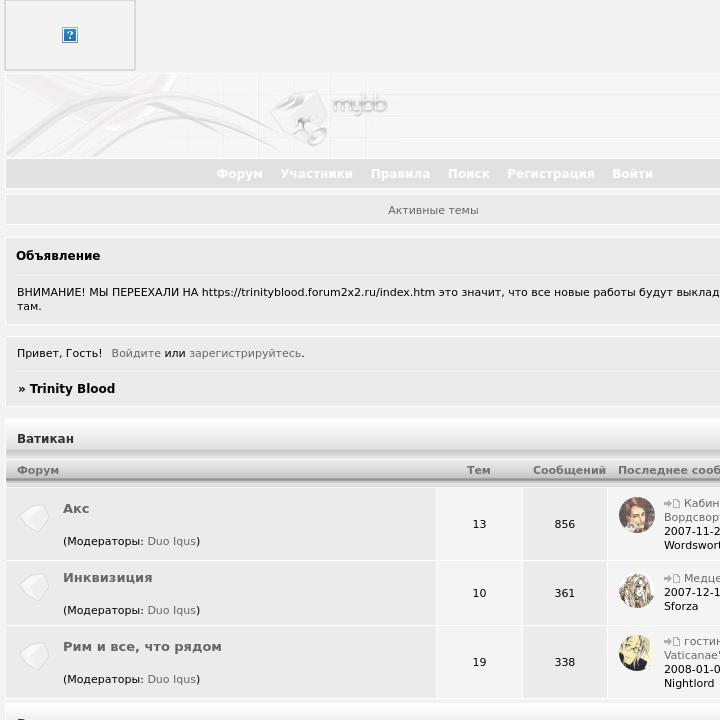The image size is (720, 720).
Task: Open avatar in Рим и все, что рядом row
Action: [x=636, y=652]
